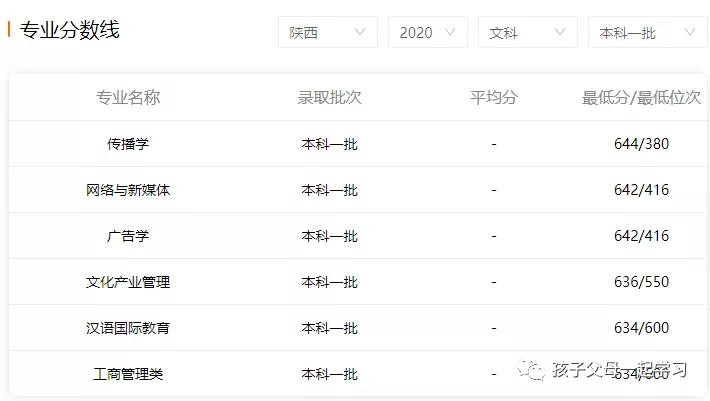Click the 636/550 minimum score cell
Viewport: 710px width, 401px height.
click(x=641, y=282)
